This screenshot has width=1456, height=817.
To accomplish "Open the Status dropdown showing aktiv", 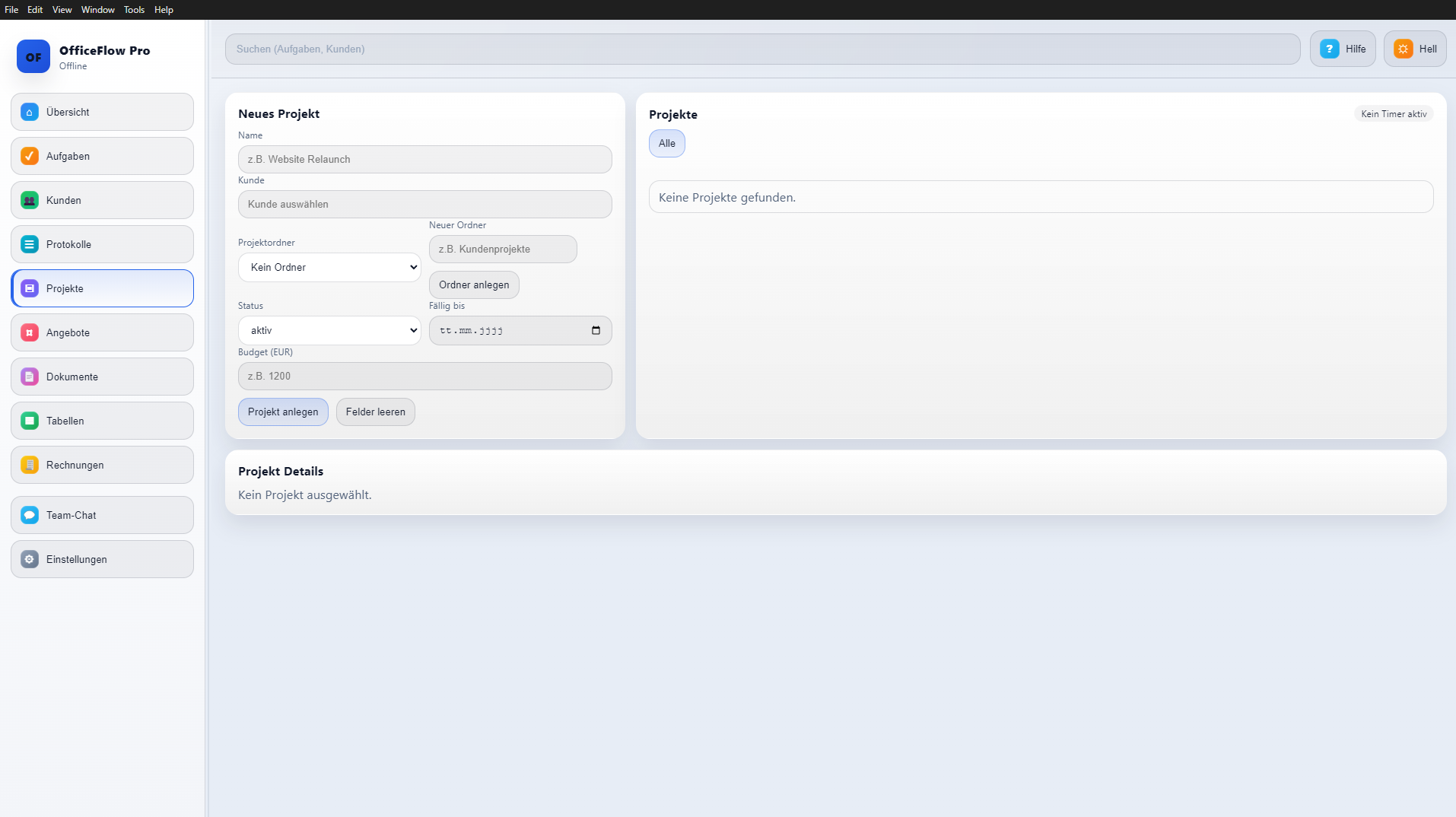I will point(329,330).
